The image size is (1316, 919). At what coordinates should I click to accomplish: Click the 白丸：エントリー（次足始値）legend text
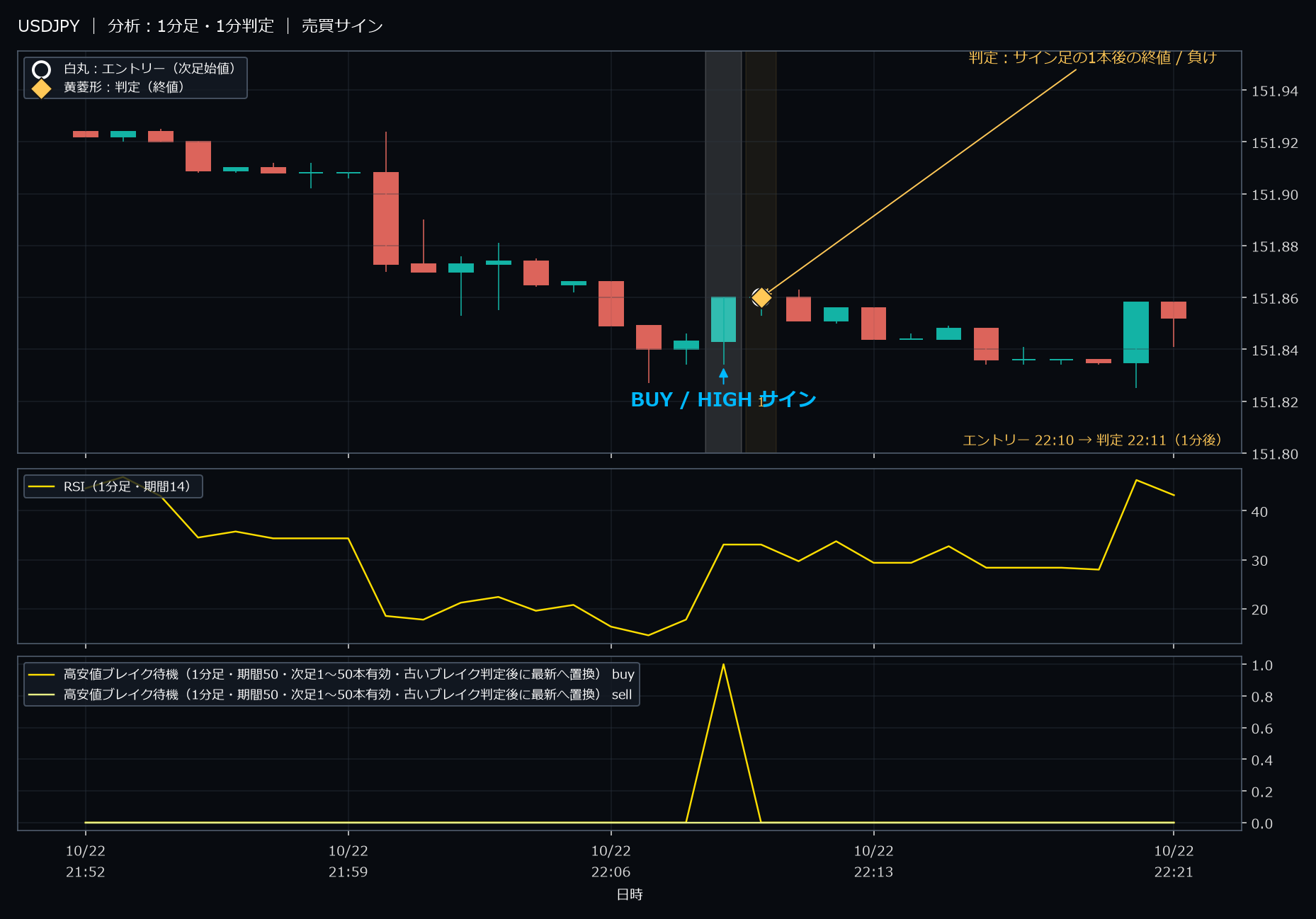point(149,69)
